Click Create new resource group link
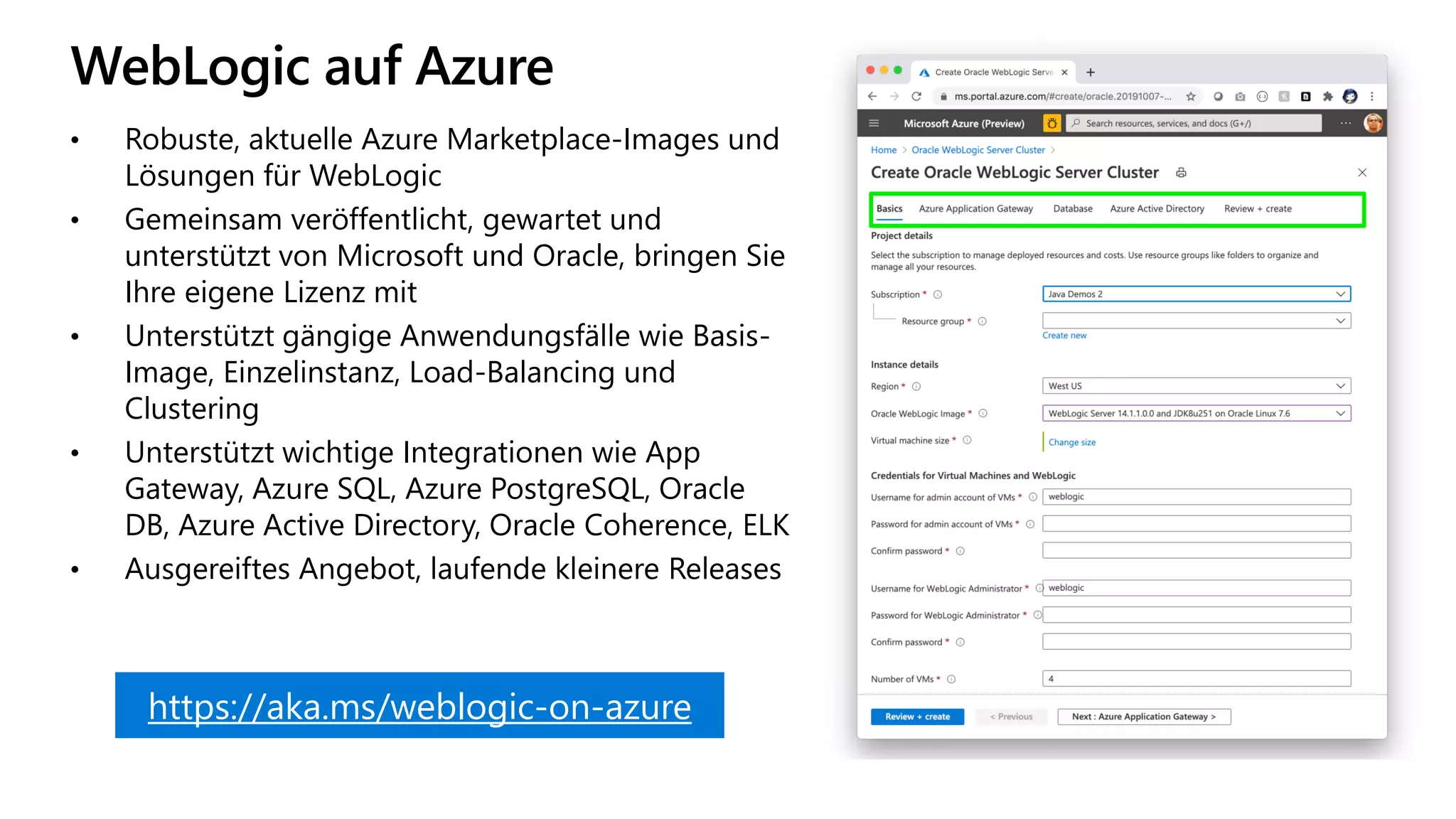The width and height of the screenshot is (1456, 819). click(1064, 336)
